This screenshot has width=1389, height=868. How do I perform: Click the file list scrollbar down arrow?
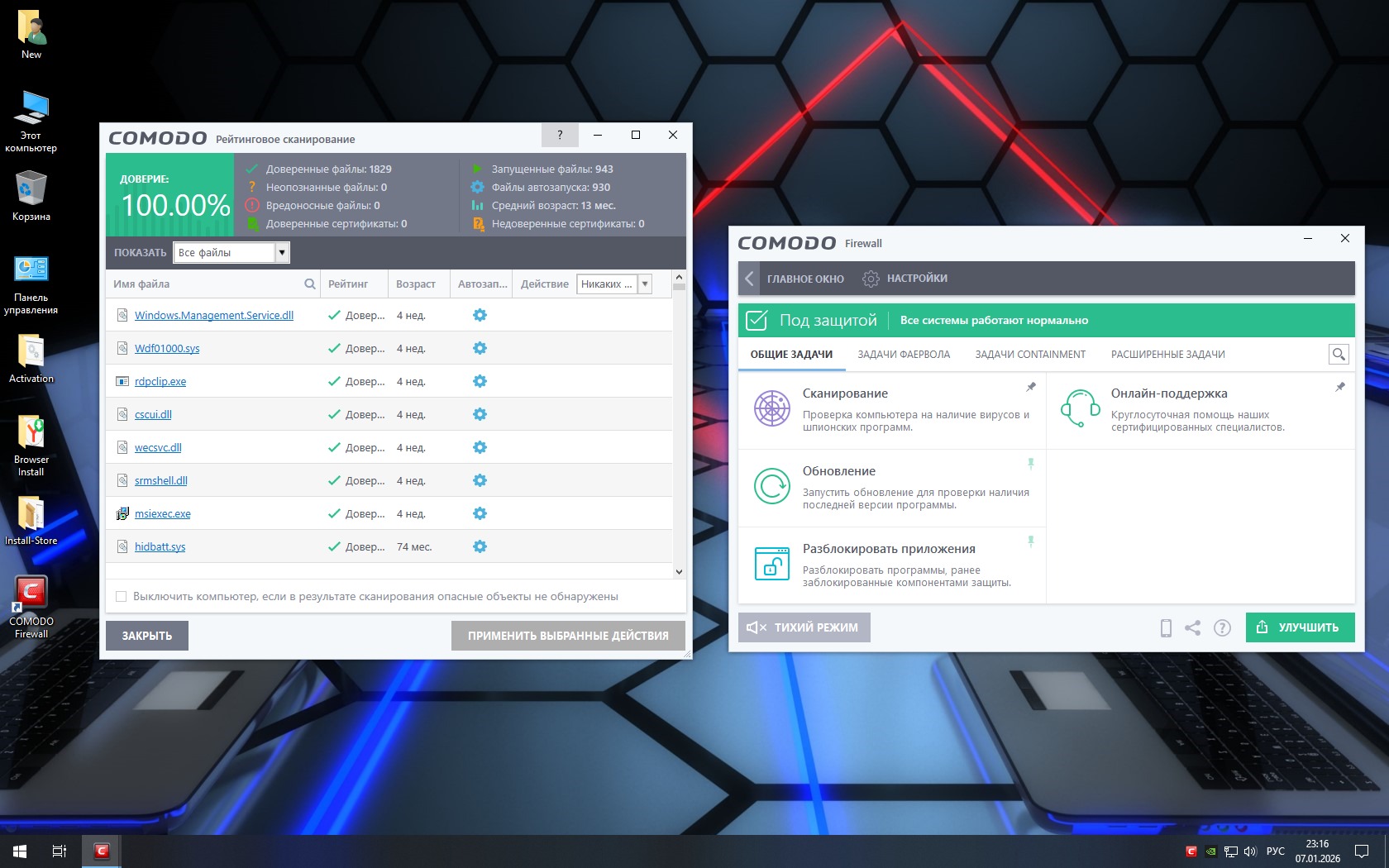click(679, 572)
